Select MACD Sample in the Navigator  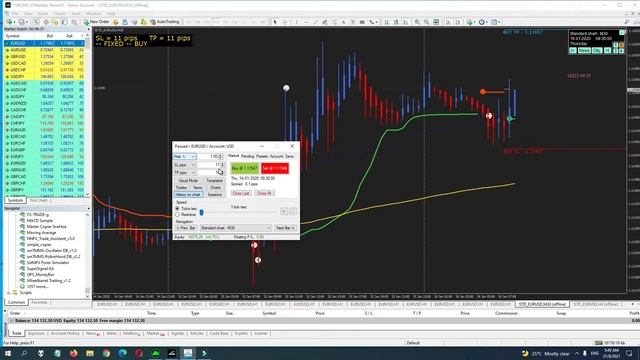click(x=39, y=220)
